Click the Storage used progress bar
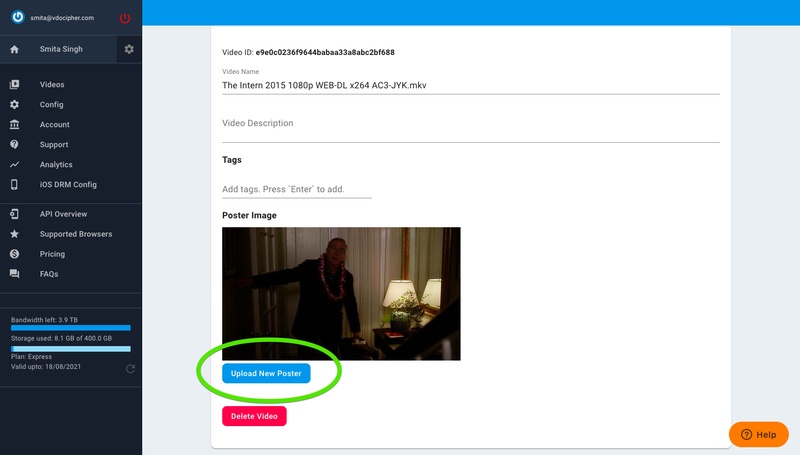 [70, 349]
